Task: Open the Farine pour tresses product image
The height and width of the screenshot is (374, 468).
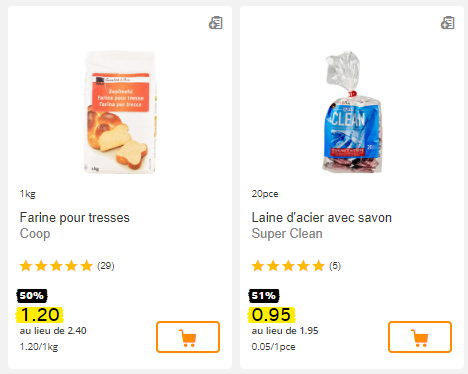Action: pos(120,112)
